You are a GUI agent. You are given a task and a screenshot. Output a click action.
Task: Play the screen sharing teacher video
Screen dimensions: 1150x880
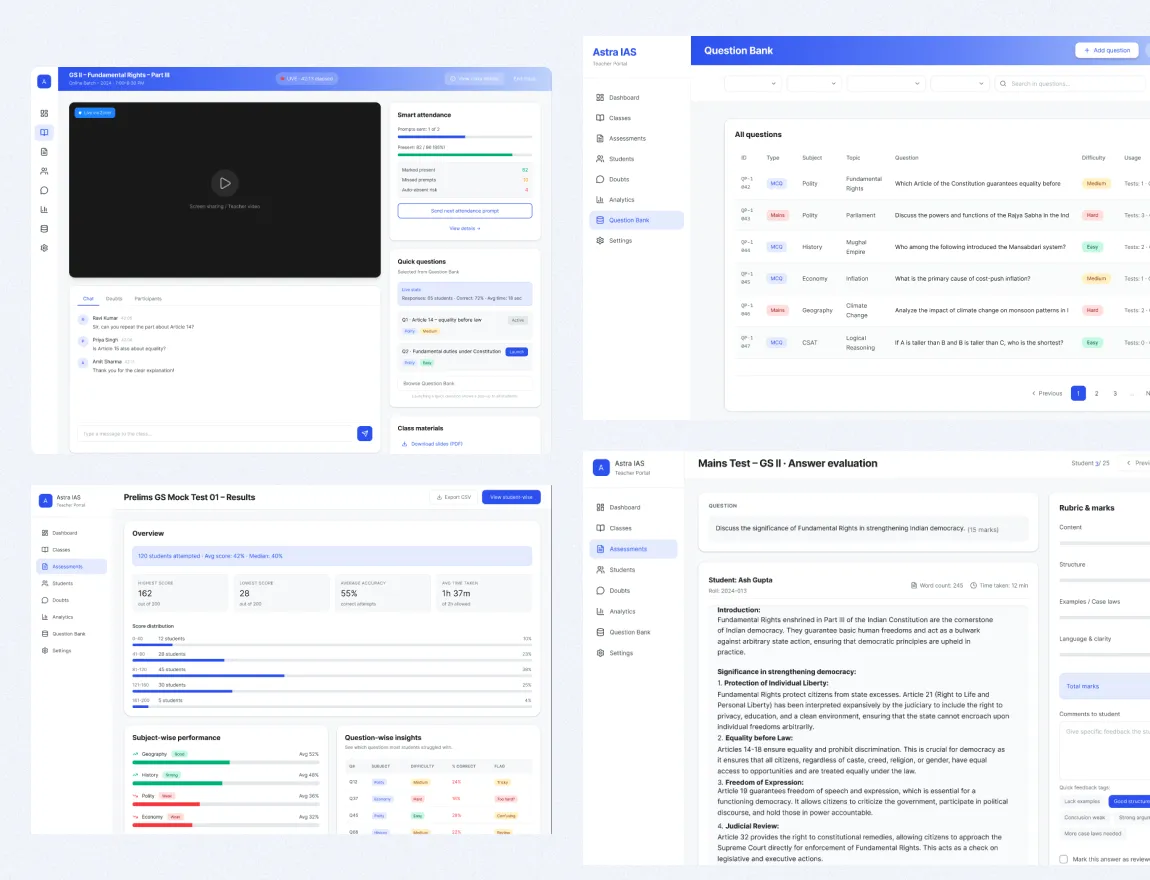coord(224,183)
